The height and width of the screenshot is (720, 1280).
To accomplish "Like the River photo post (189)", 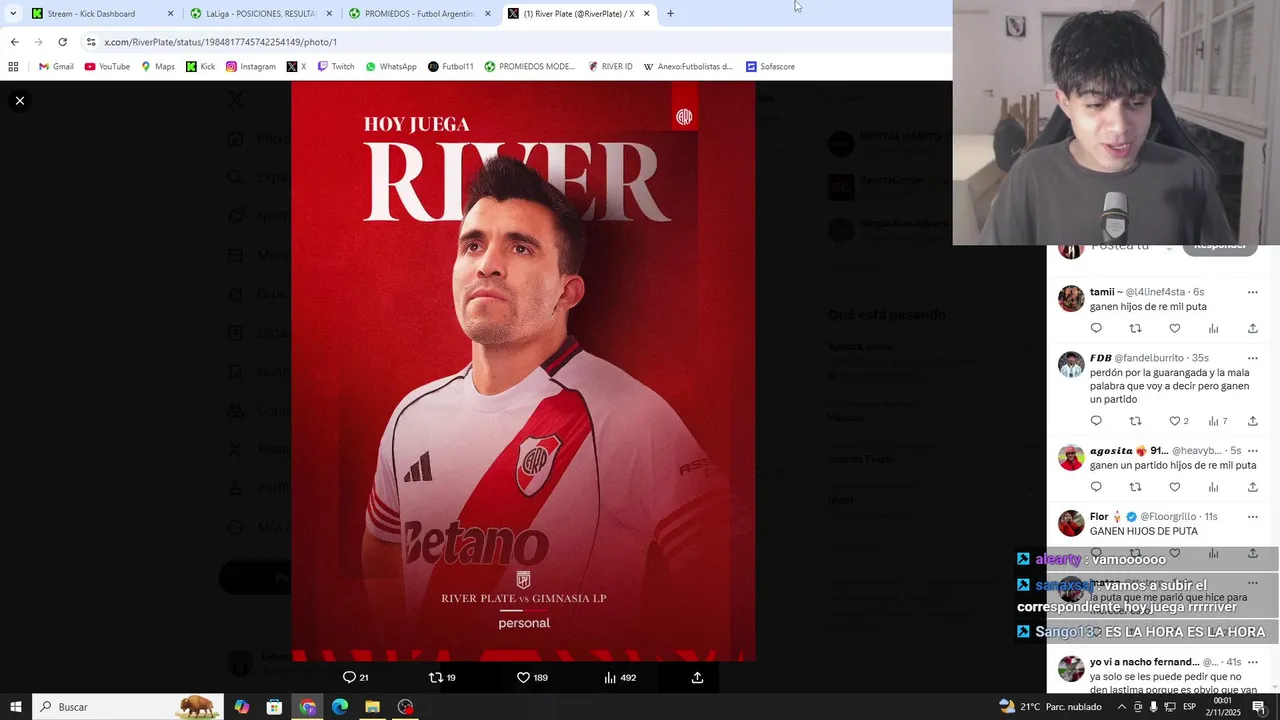I will pos(531,678).
